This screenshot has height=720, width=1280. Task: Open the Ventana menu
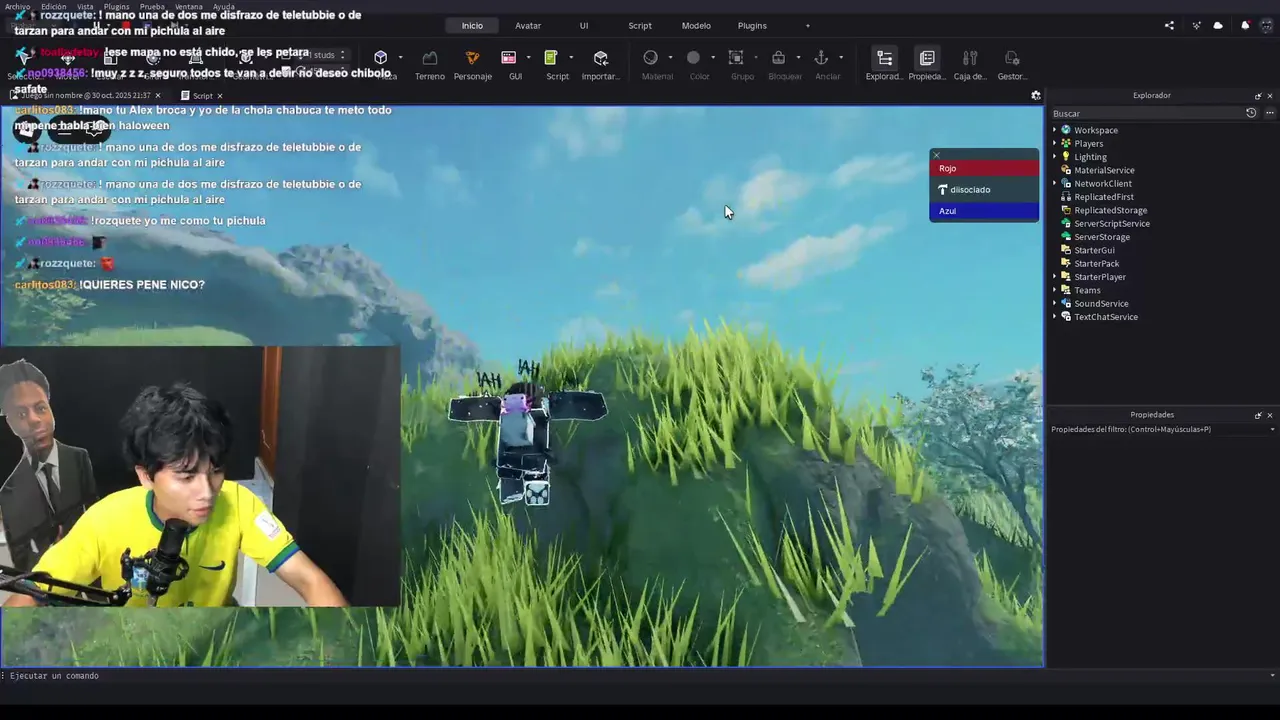188,6
